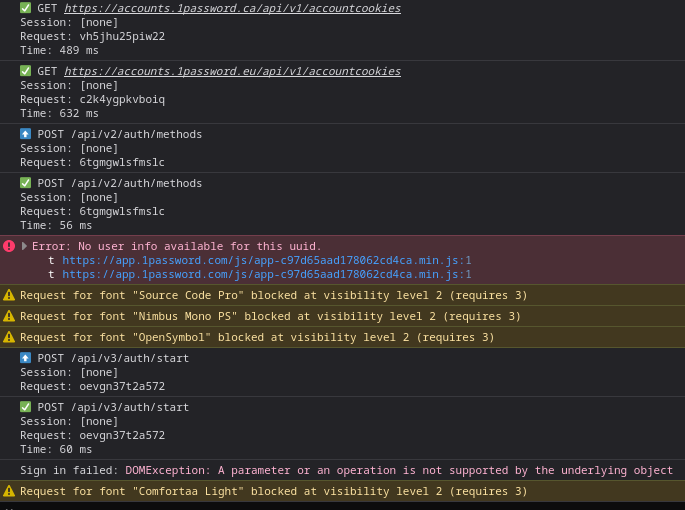Click the warning icon for the Nimbus Mono PS message
The width and height of the screenshot is (685, 510).
coord(9,316)
